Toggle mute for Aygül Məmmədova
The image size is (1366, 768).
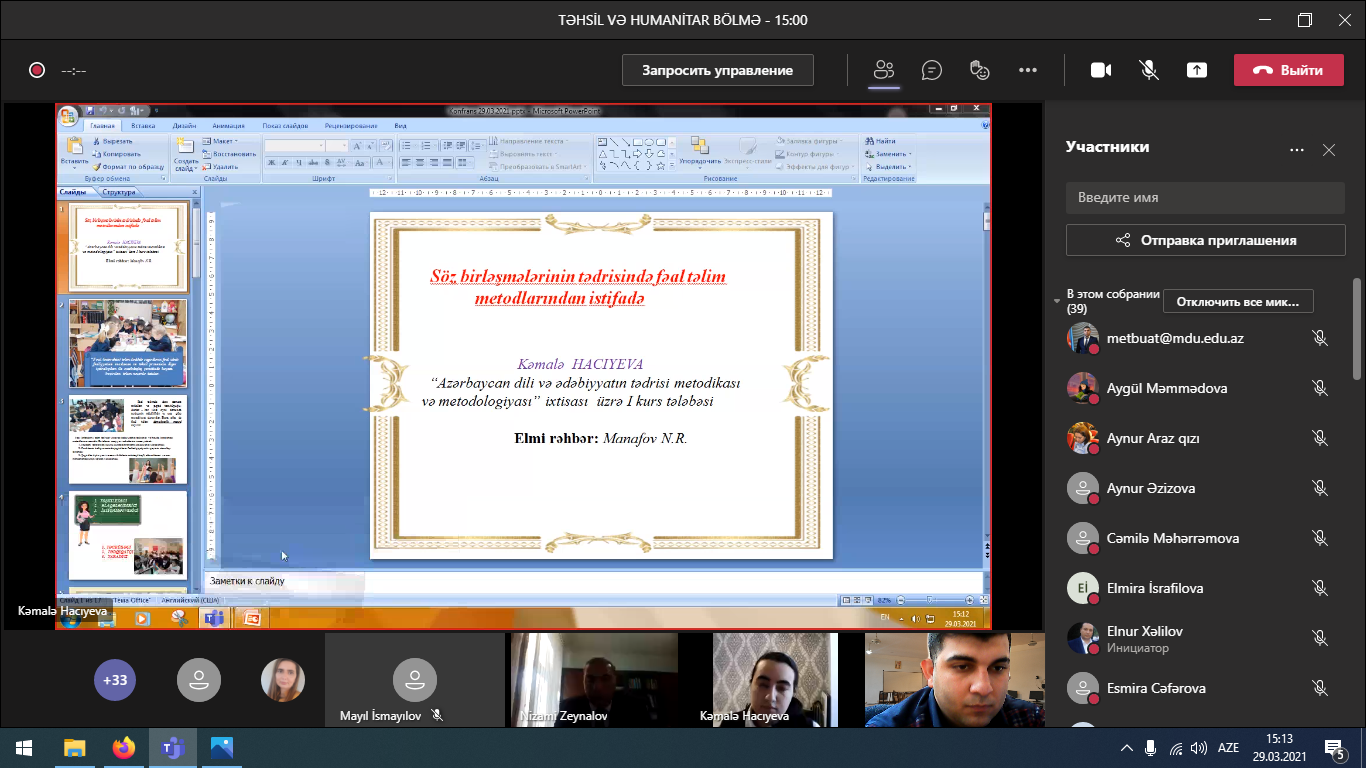tap(1320, 388)
